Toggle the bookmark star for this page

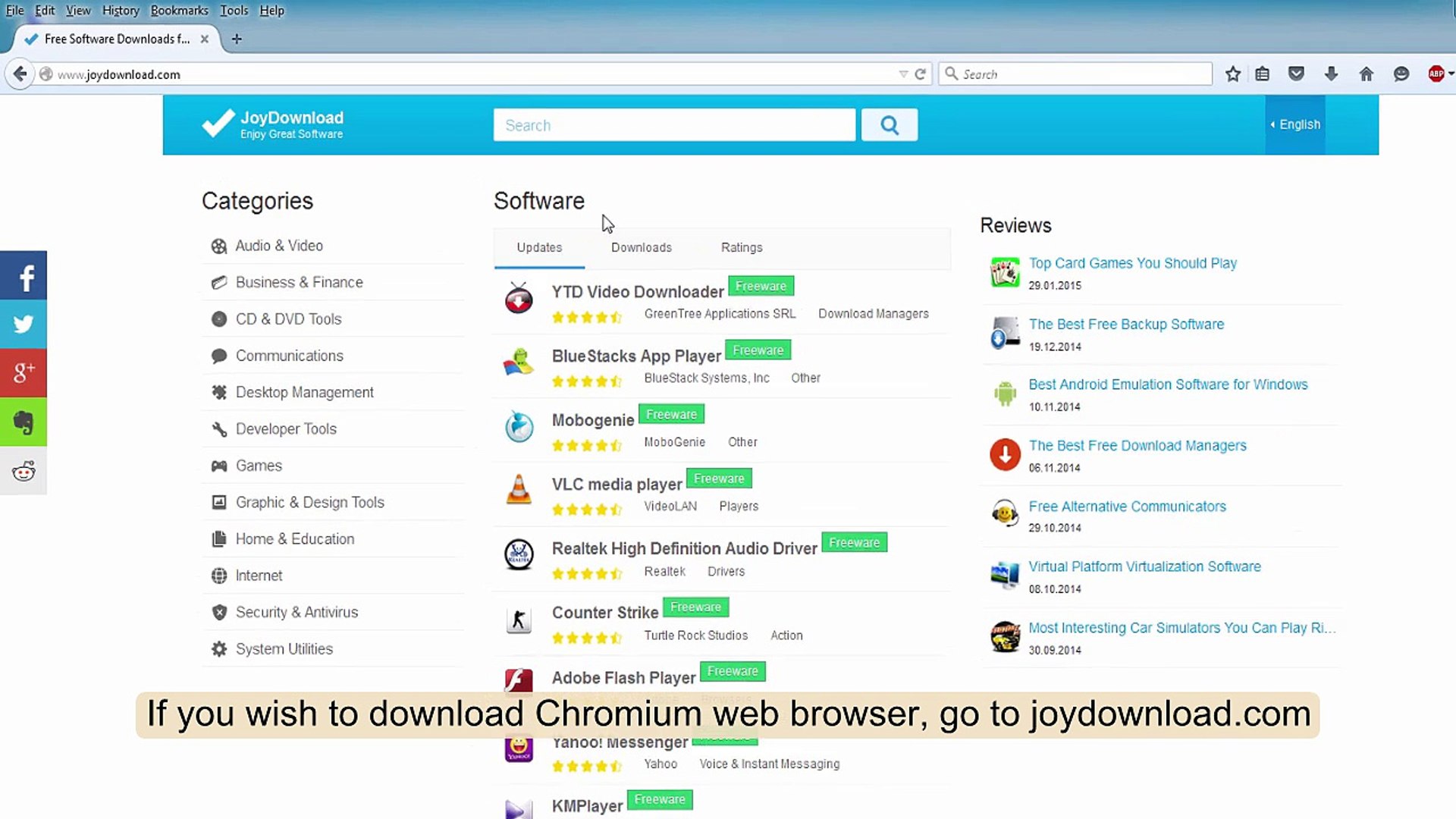coord(1232,74)
